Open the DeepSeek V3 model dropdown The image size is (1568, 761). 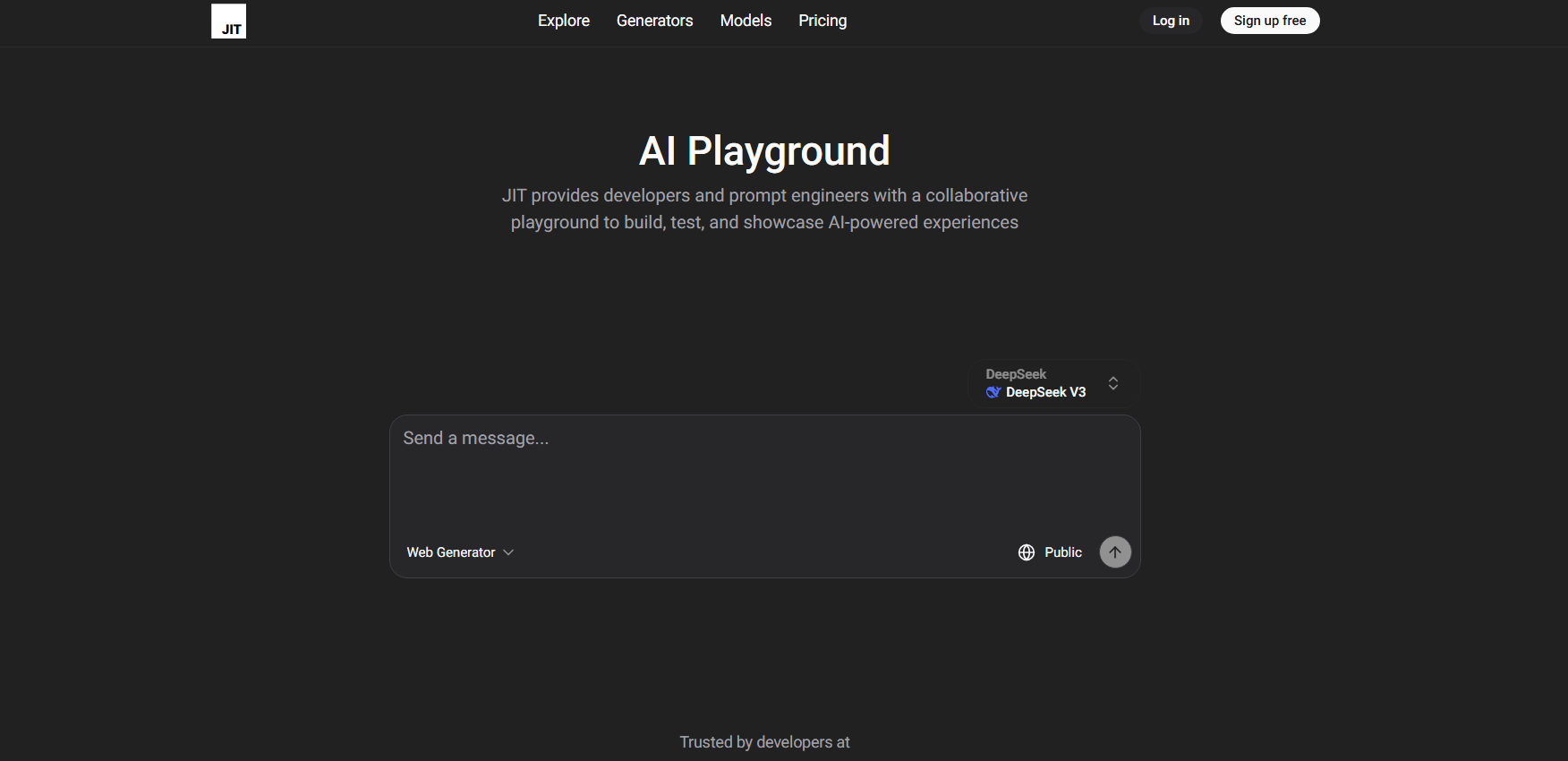point(1045,392)
